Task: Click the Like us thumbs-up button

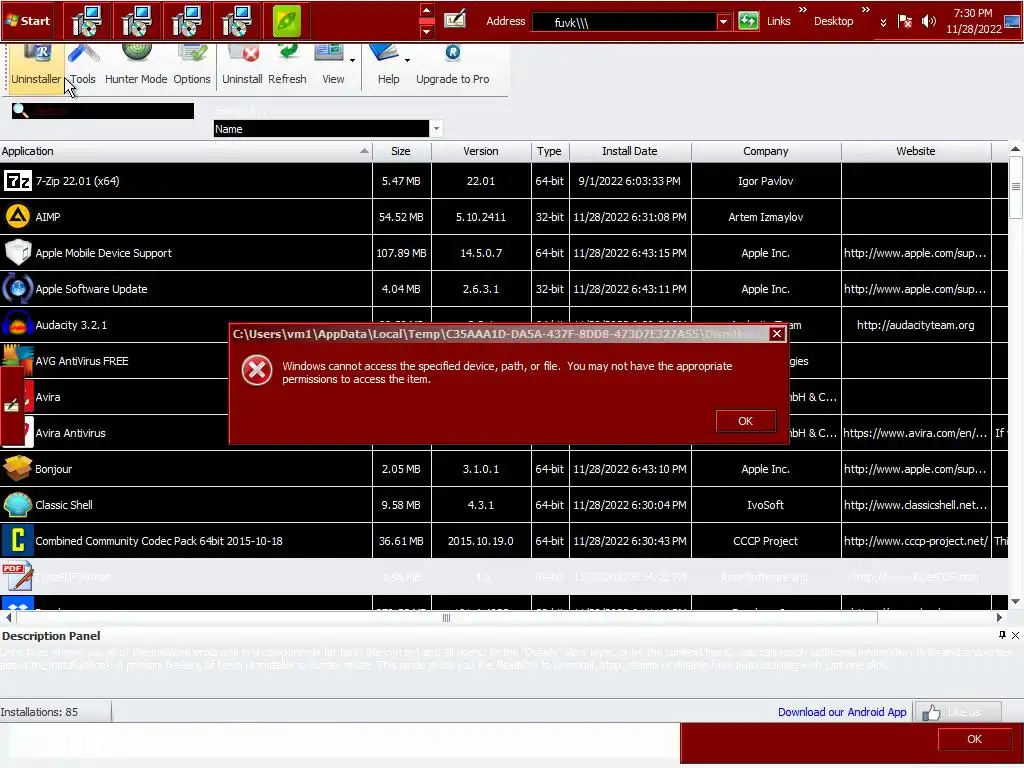Action: point(957,712)
